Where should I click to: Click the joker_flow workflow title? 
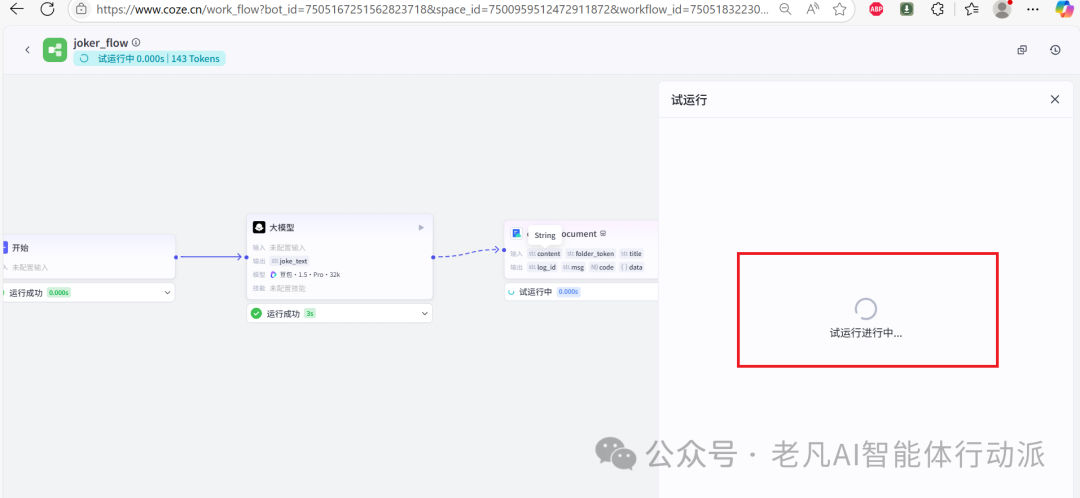tap(101, 43)
